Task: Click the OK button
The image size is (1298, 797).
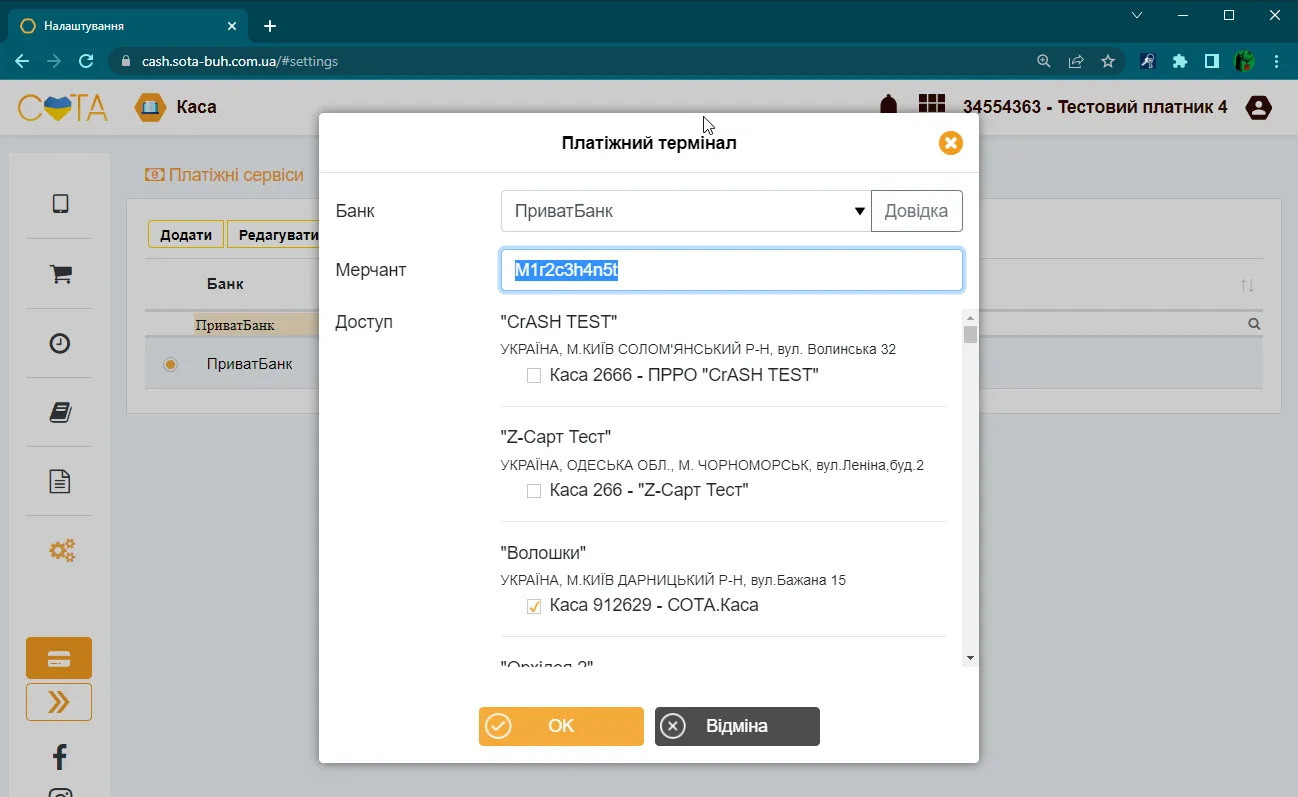Action: pos(561,726)
